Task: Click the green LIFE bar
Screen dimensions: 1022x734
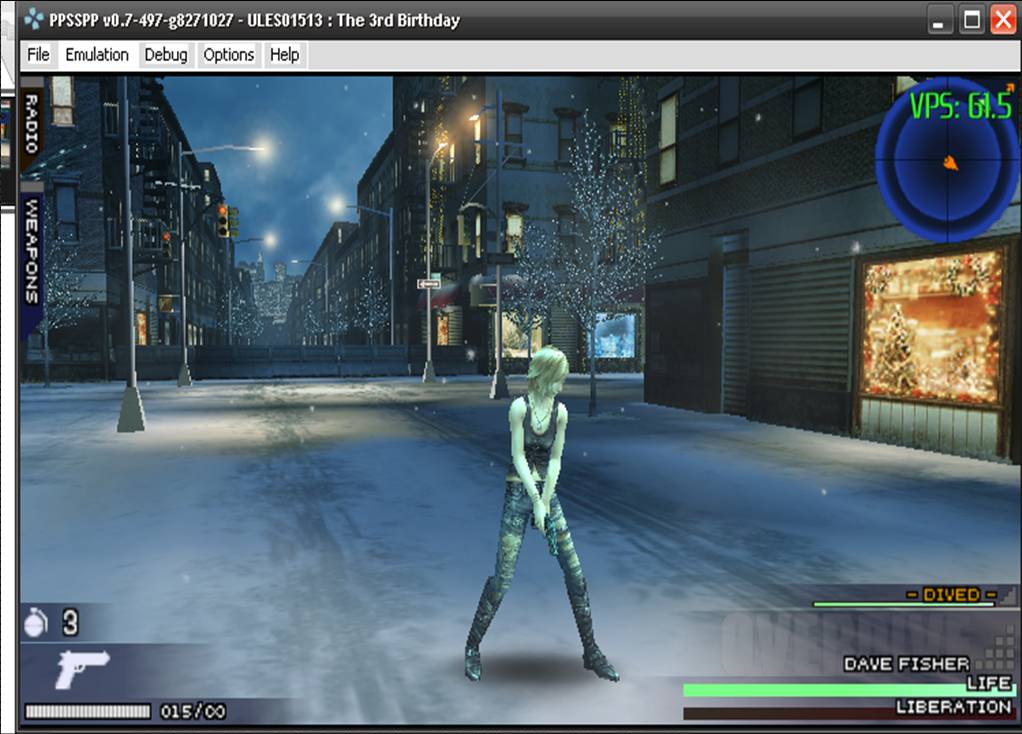Action: (x=848, y=690)
